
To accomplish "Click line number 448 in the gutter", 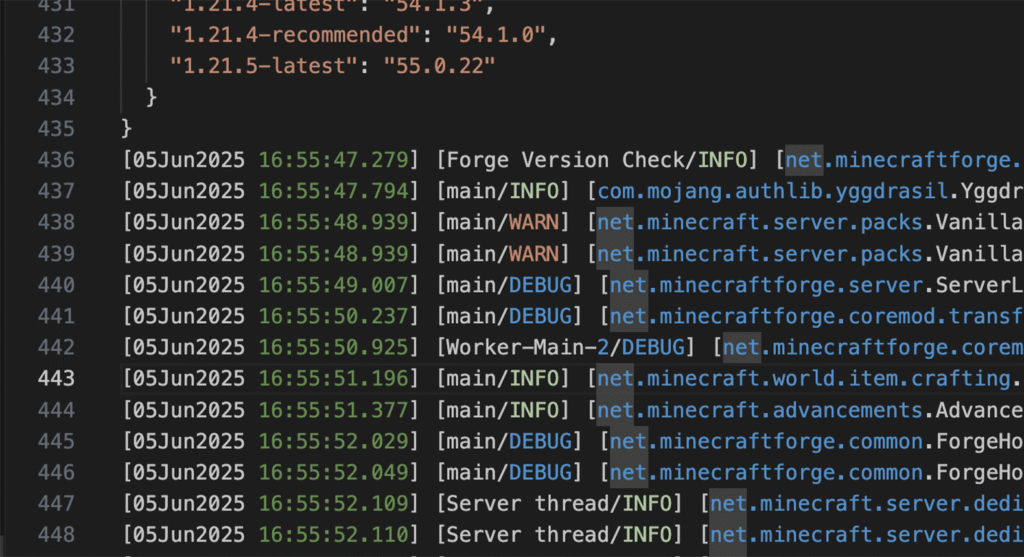I will (56, 535).
